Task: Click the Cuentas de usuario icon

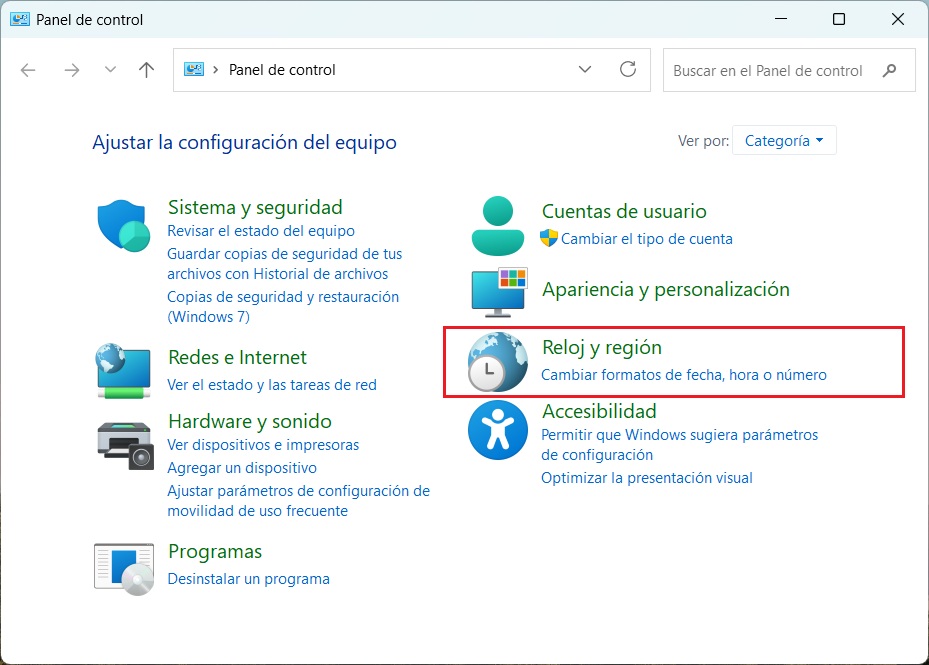Action: 497,223
